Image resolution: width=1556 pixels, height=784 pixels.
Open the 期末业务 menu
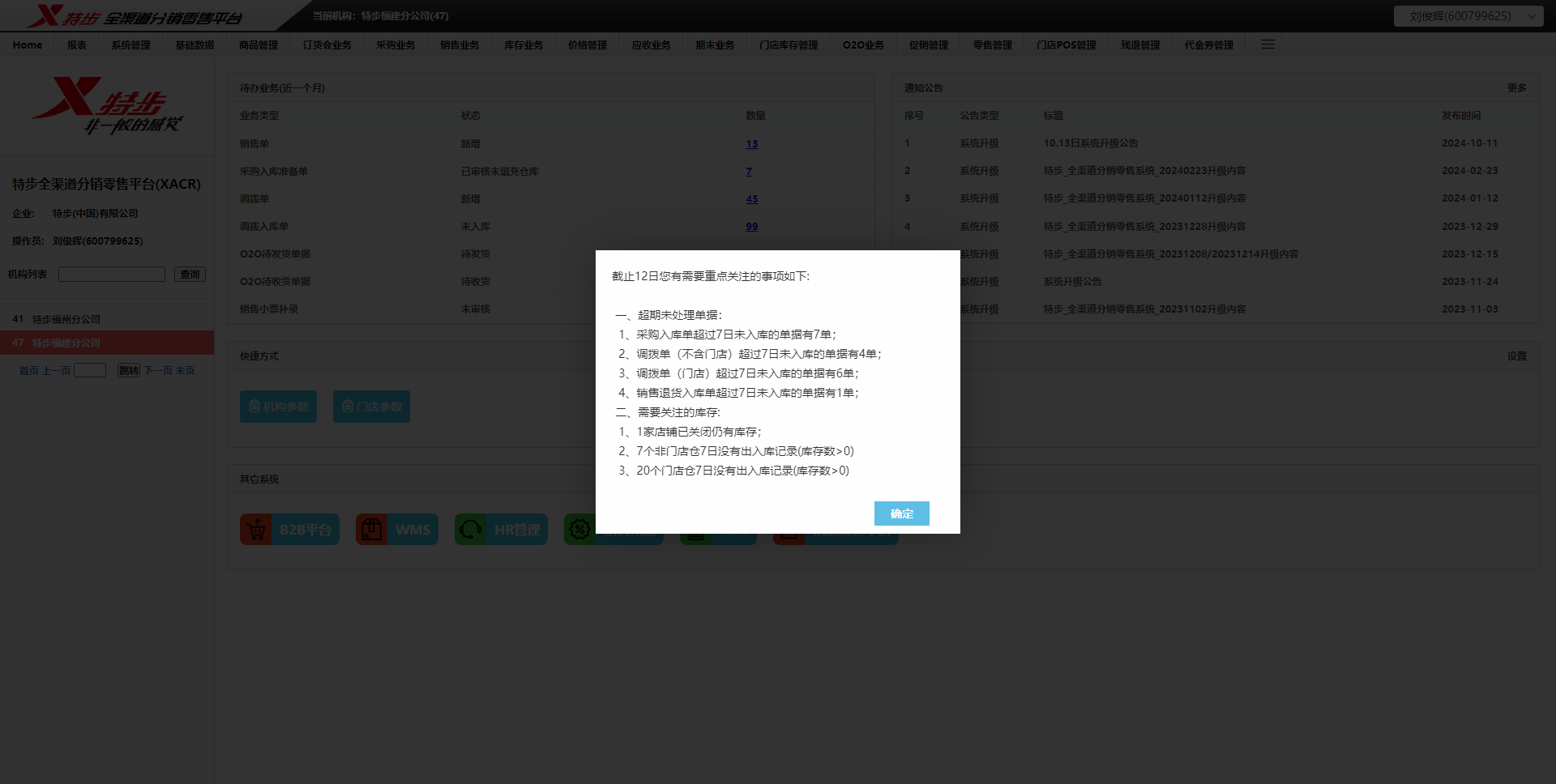point(715,45)
